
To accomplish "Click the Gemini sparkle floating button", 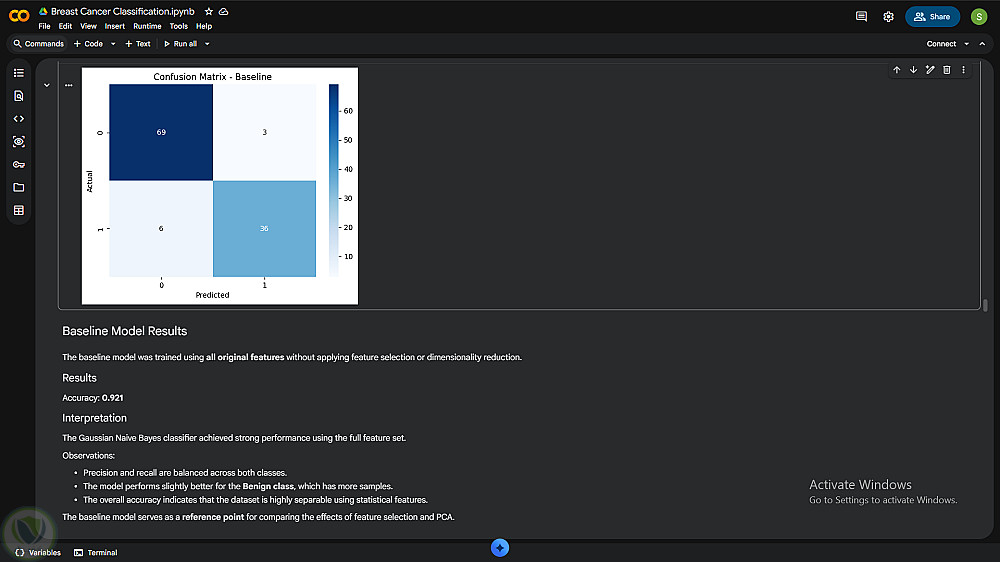I will [x=500, y=547].
